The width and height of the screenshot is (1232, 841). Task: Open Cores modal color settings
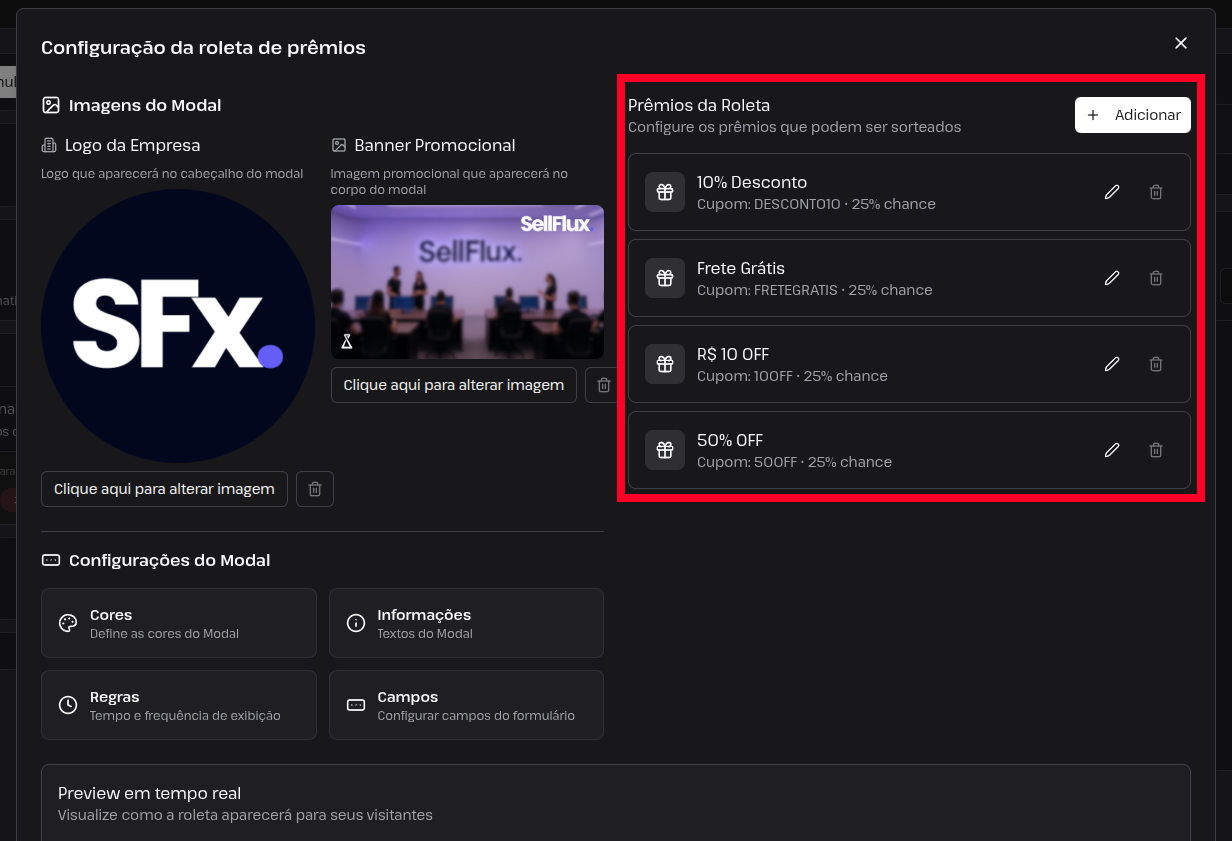point(179,623)
